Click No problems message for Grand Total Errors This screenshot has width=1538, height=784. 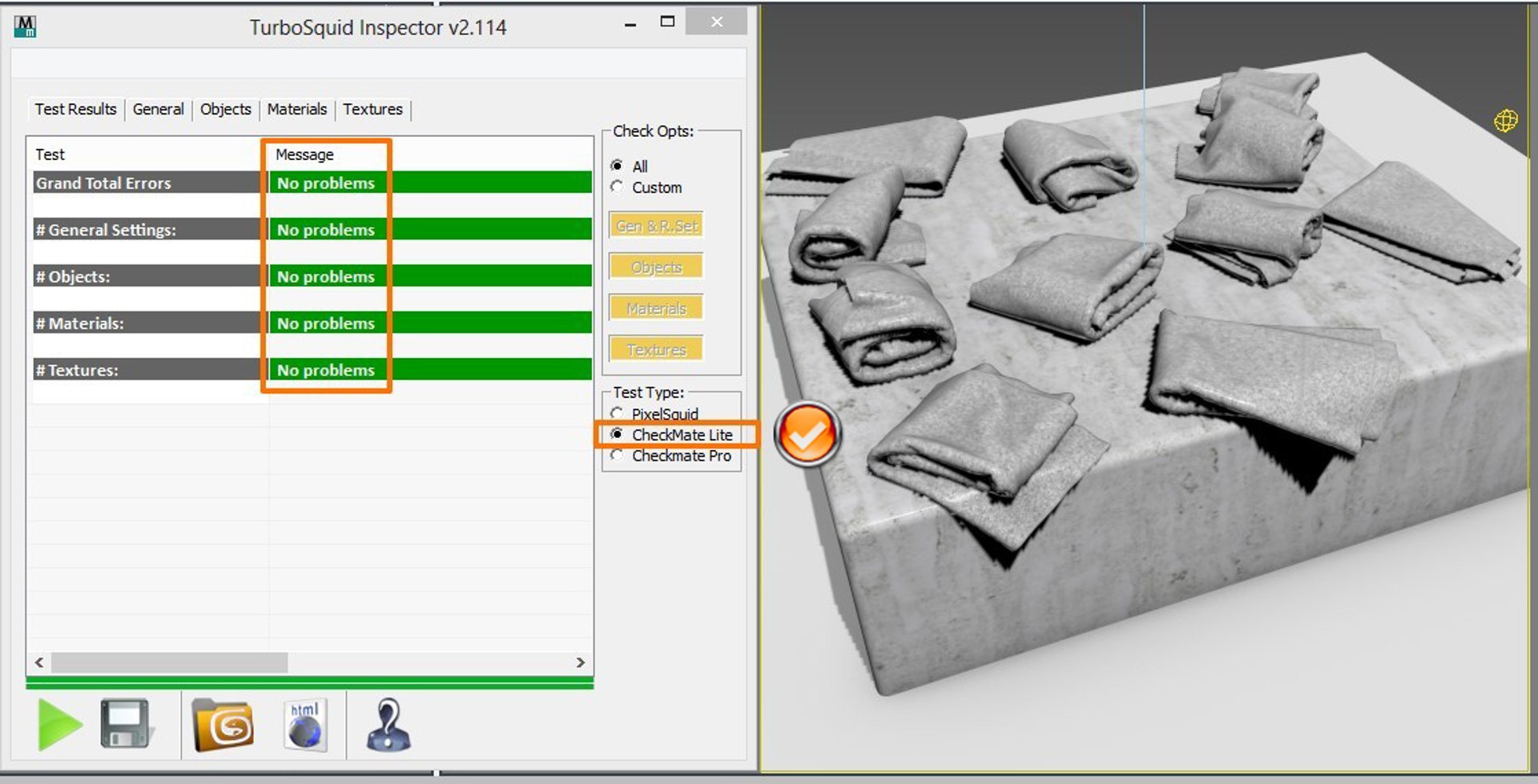tap(326, 183)
